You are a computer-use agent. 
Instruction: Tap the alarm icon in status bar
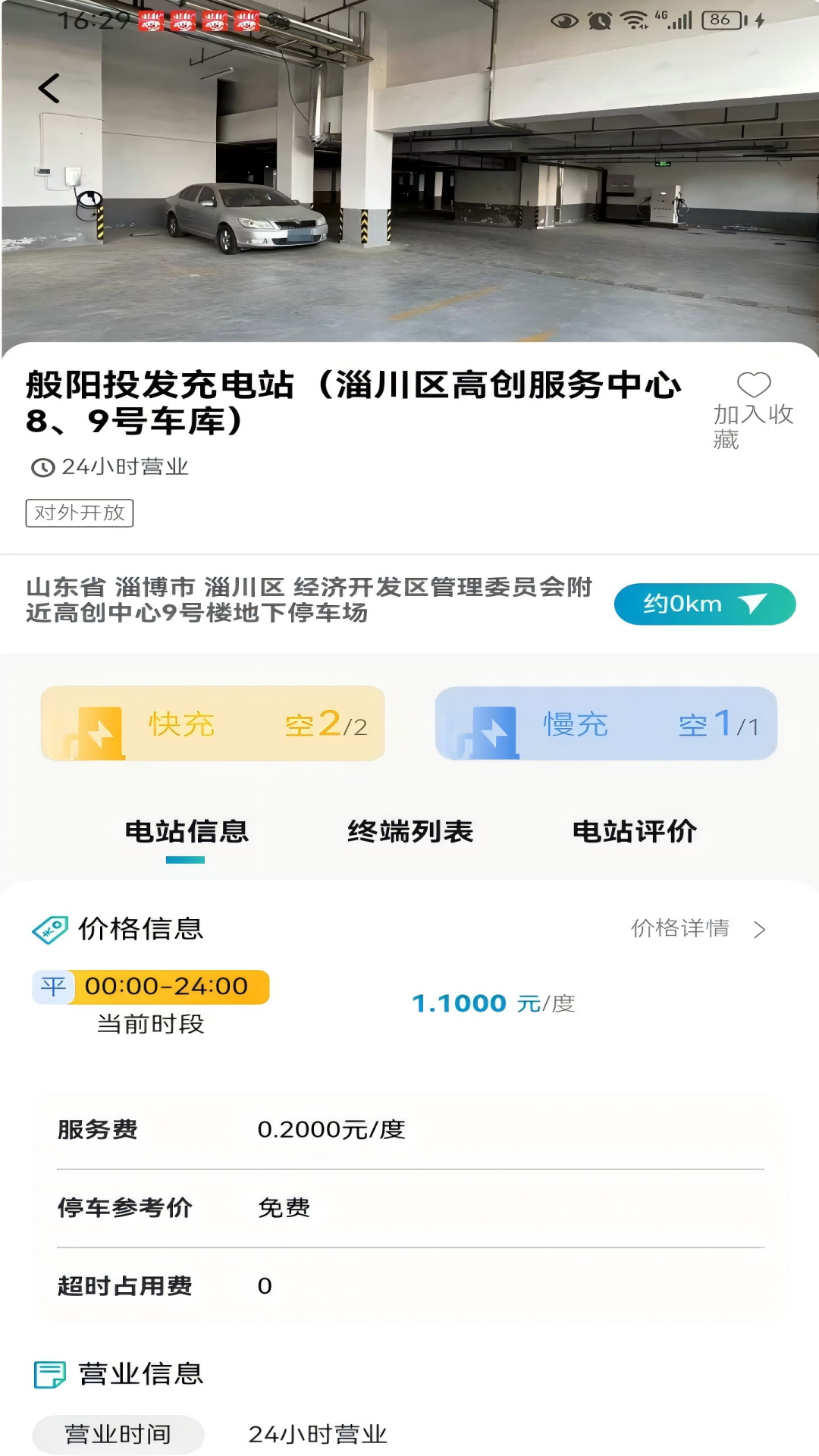click(600, 20)
